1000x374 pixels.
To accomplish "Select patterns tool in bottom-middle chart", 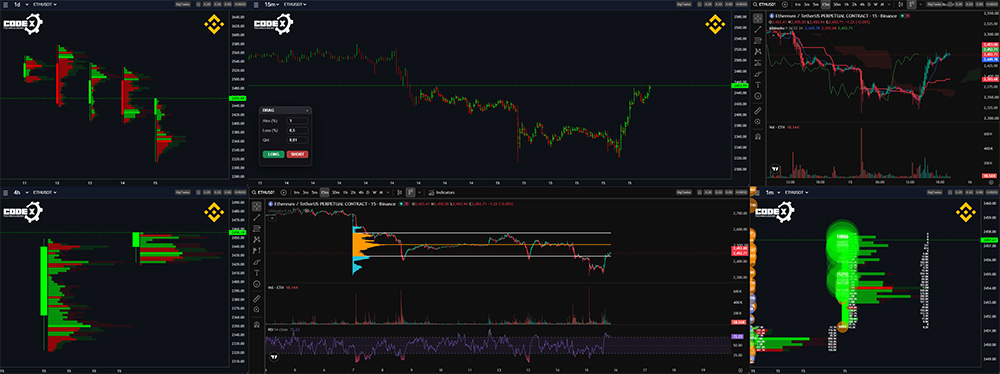I will pos(257,239).
